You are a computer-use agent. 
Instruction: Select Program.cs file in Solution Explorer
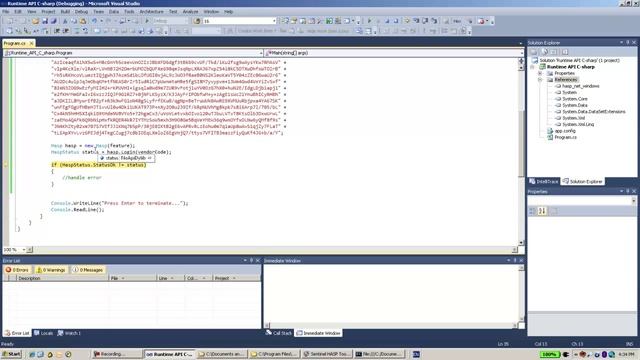(565, 137)
